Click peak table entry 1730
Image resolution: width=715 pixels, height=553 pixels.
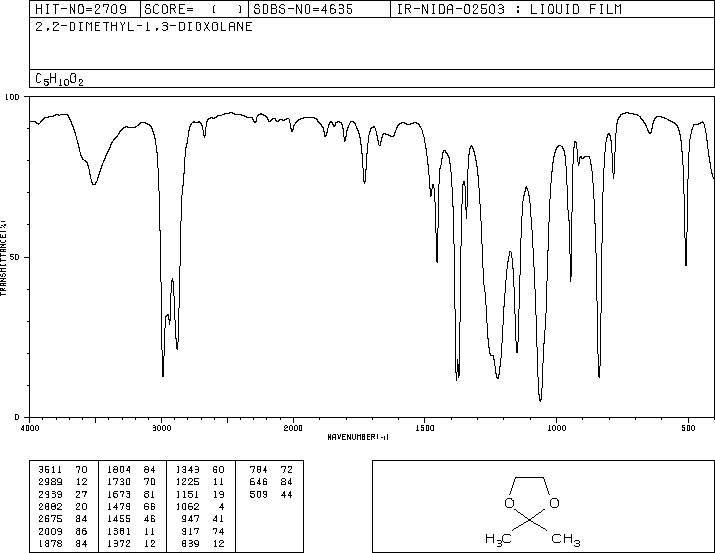point(119,482)
